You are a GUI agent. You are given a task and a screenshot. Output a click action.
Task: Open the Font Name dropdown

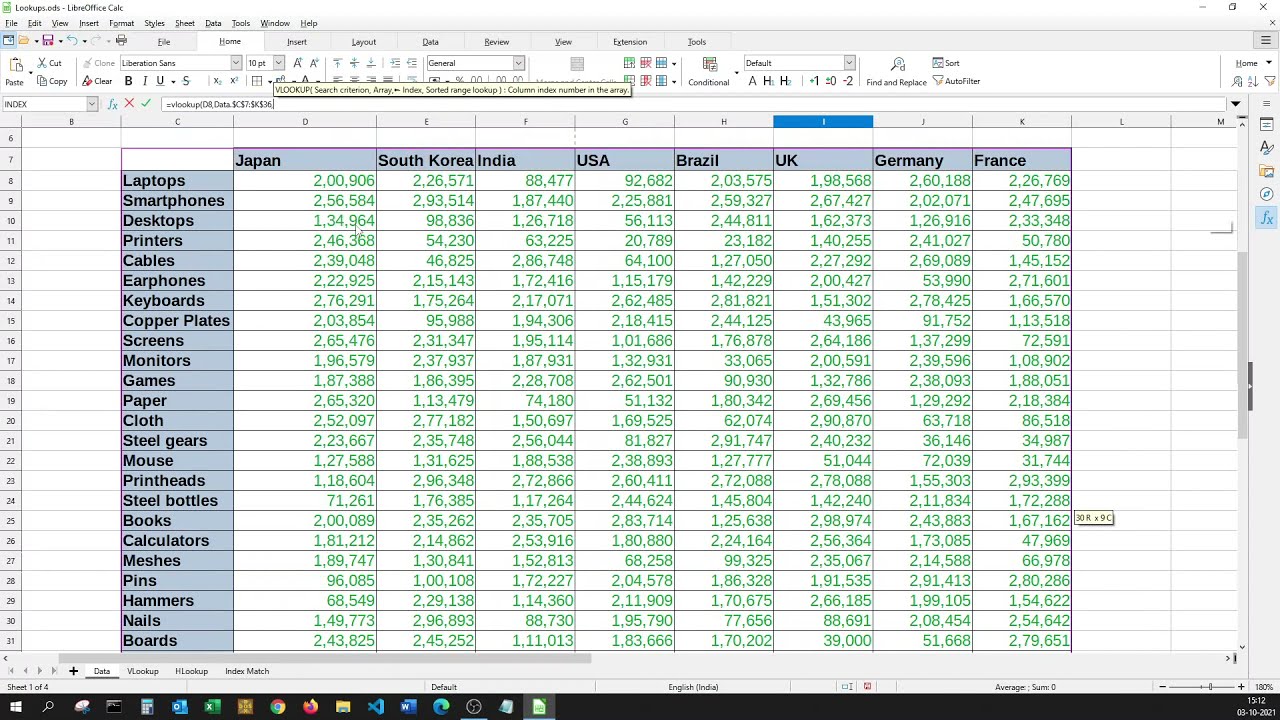(235, 63)
